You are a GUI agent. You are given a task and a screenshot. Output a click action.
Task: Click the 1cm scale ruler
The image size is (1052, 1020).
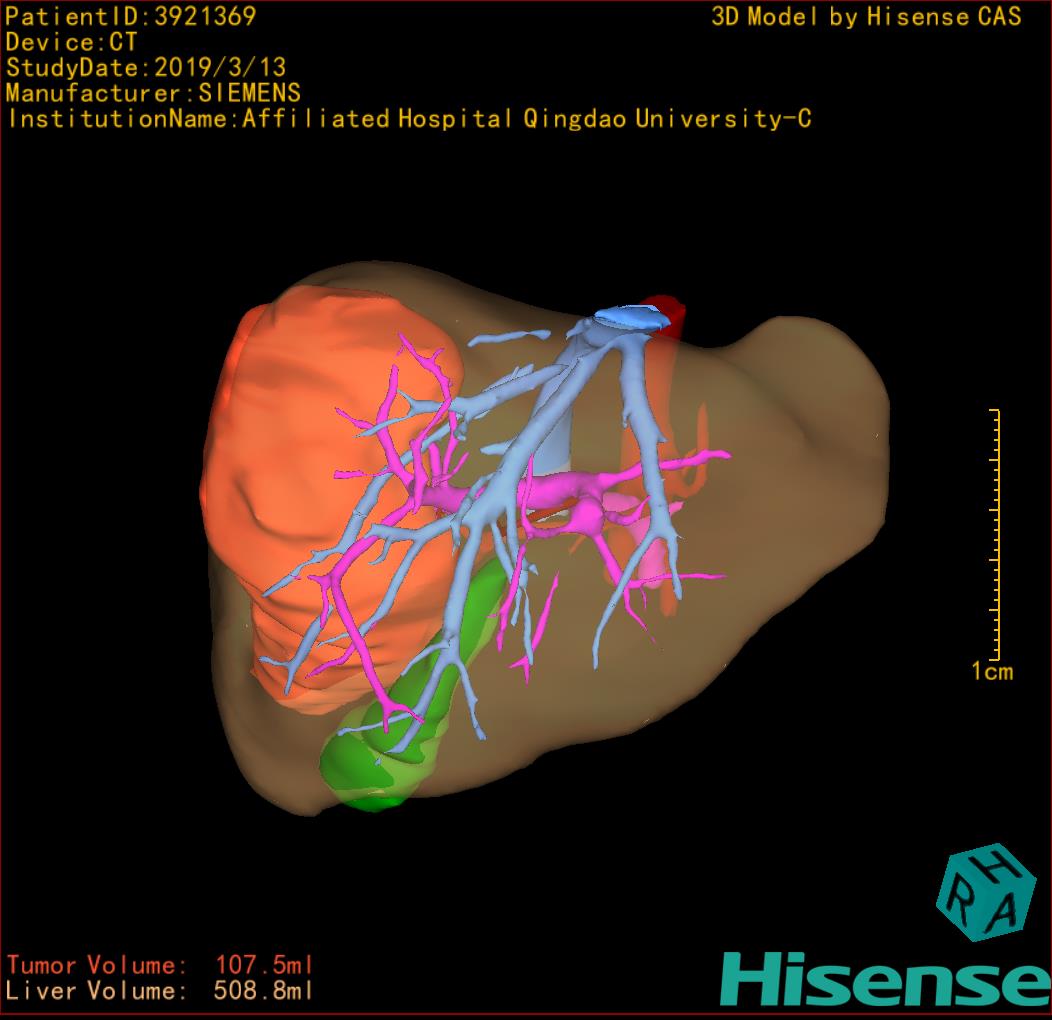[x=996, y=534]
